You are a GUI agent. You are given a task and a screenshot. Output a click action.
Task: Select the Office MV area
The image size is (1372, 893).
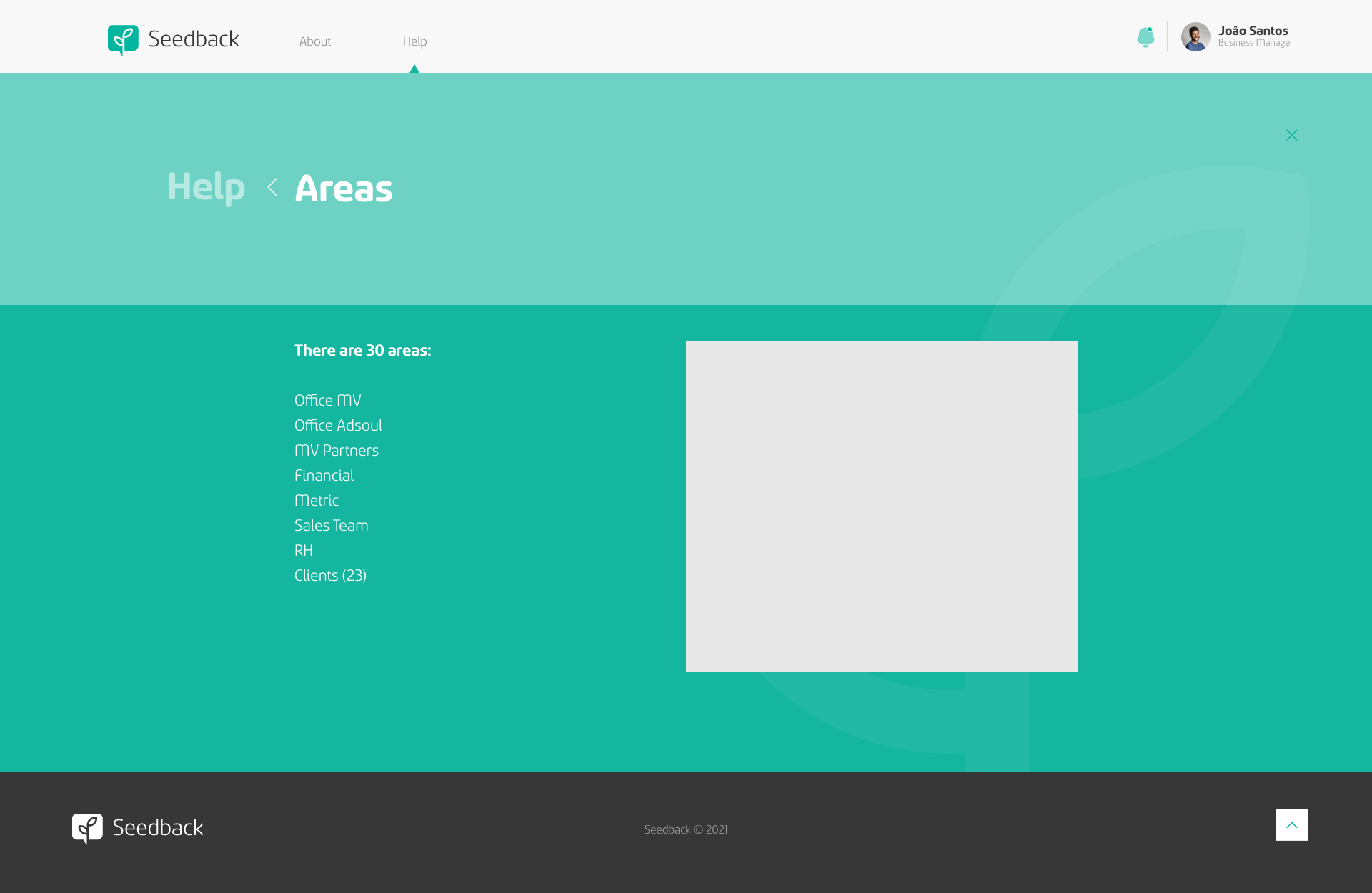coord(327,401)
